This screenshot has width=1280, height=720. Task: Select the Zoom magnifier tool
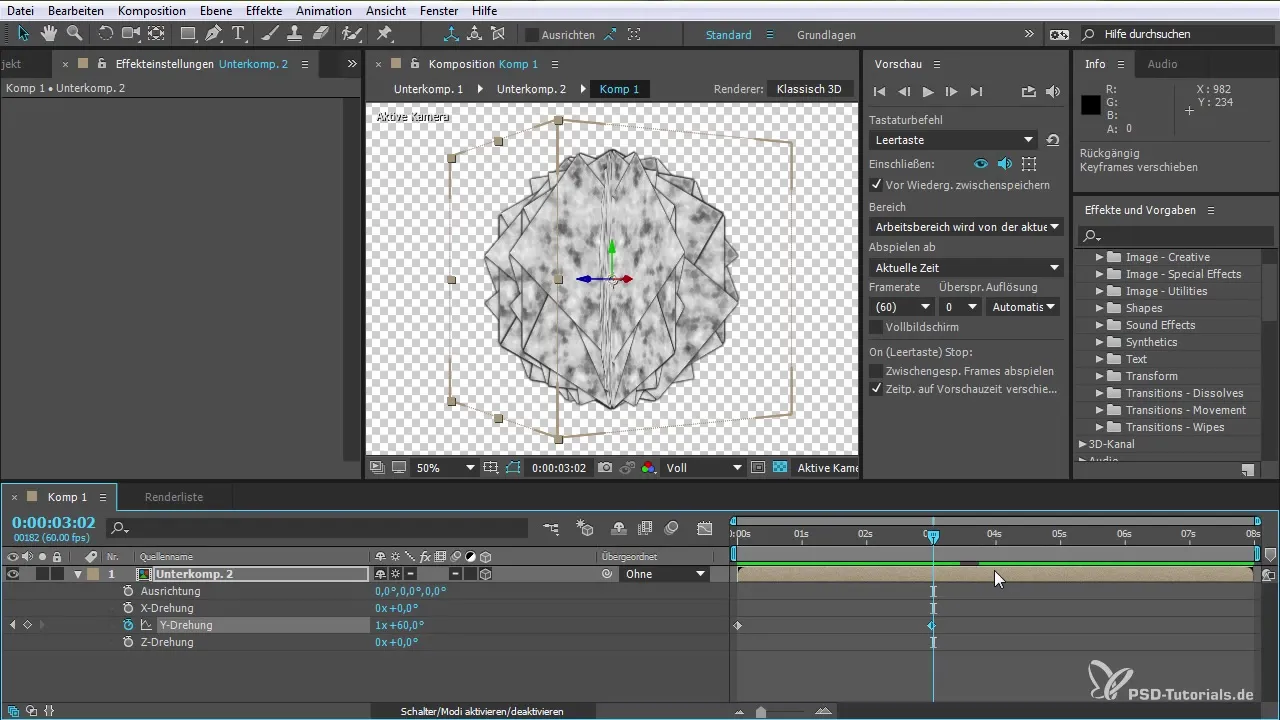click(x=73, y=34)
